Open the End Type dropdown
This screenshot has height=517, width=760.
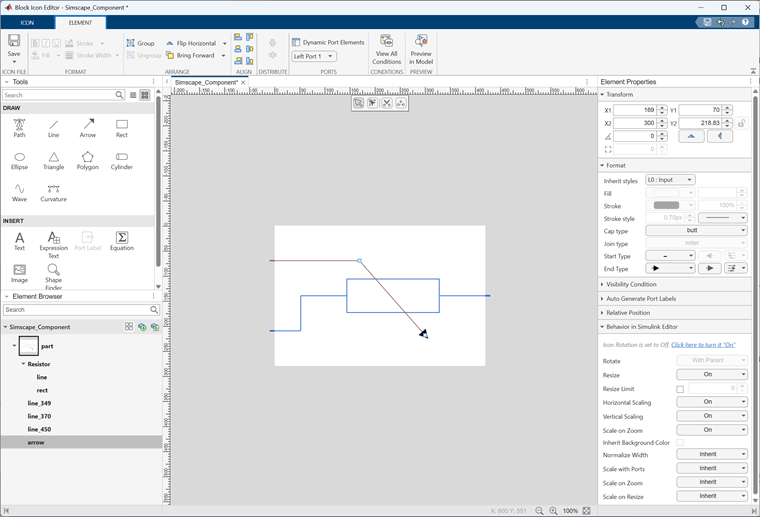(x=670, y=268)
